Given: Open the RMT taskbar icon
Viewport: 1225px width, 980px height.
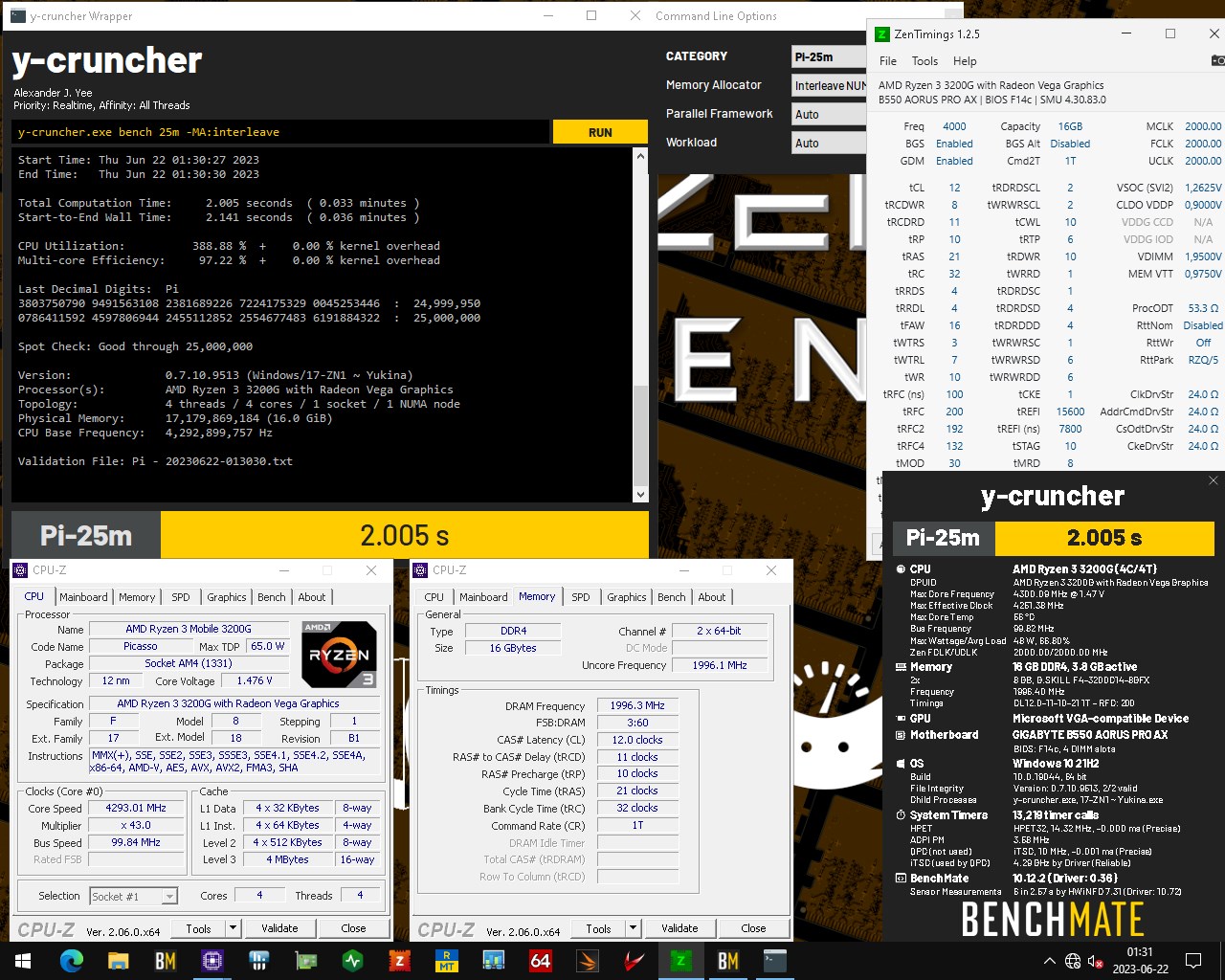Looking at the screenshot, I should tap(446, 960).
